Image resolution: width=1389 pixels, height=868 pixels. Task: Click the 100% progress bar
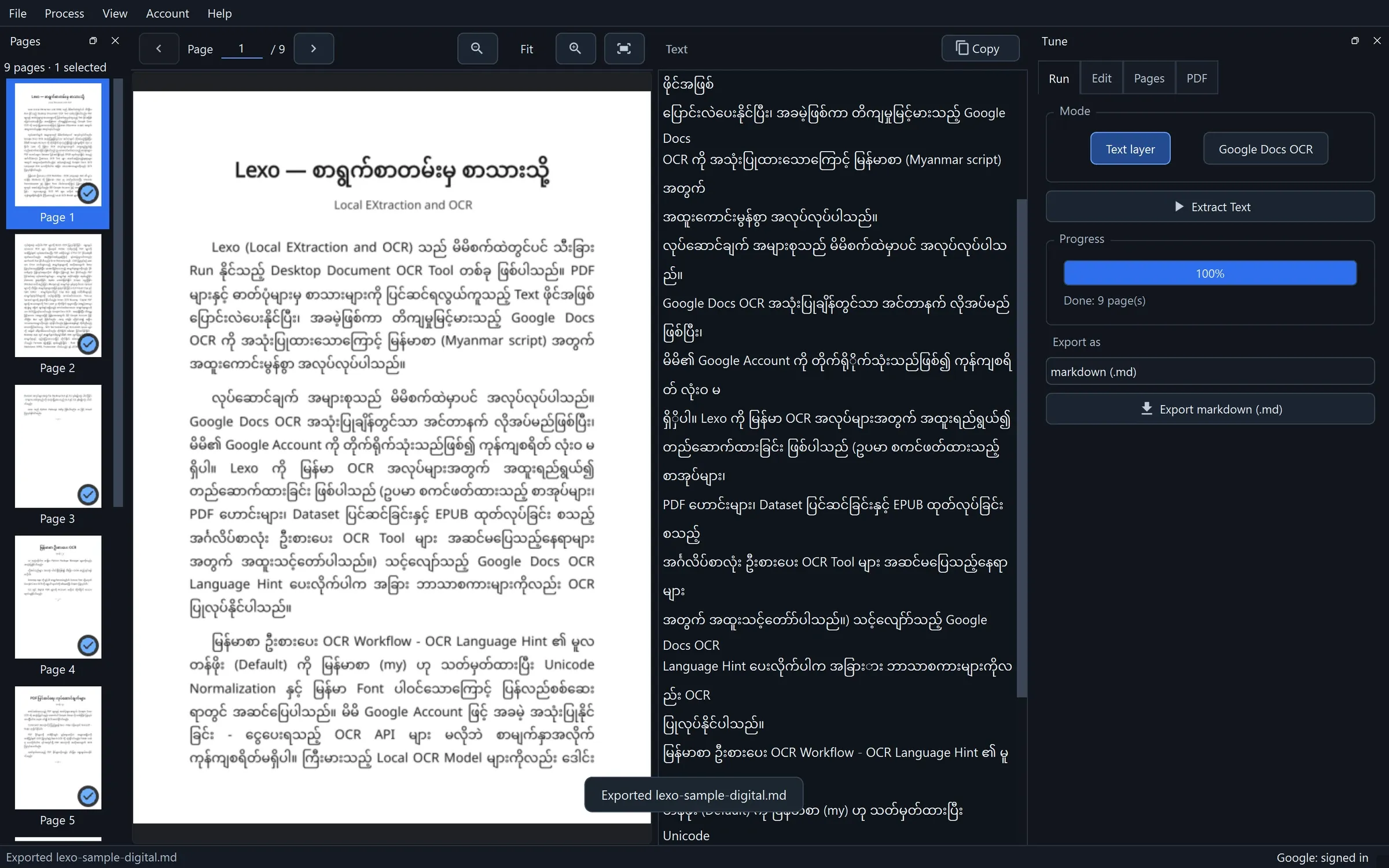pos(1210,273)
